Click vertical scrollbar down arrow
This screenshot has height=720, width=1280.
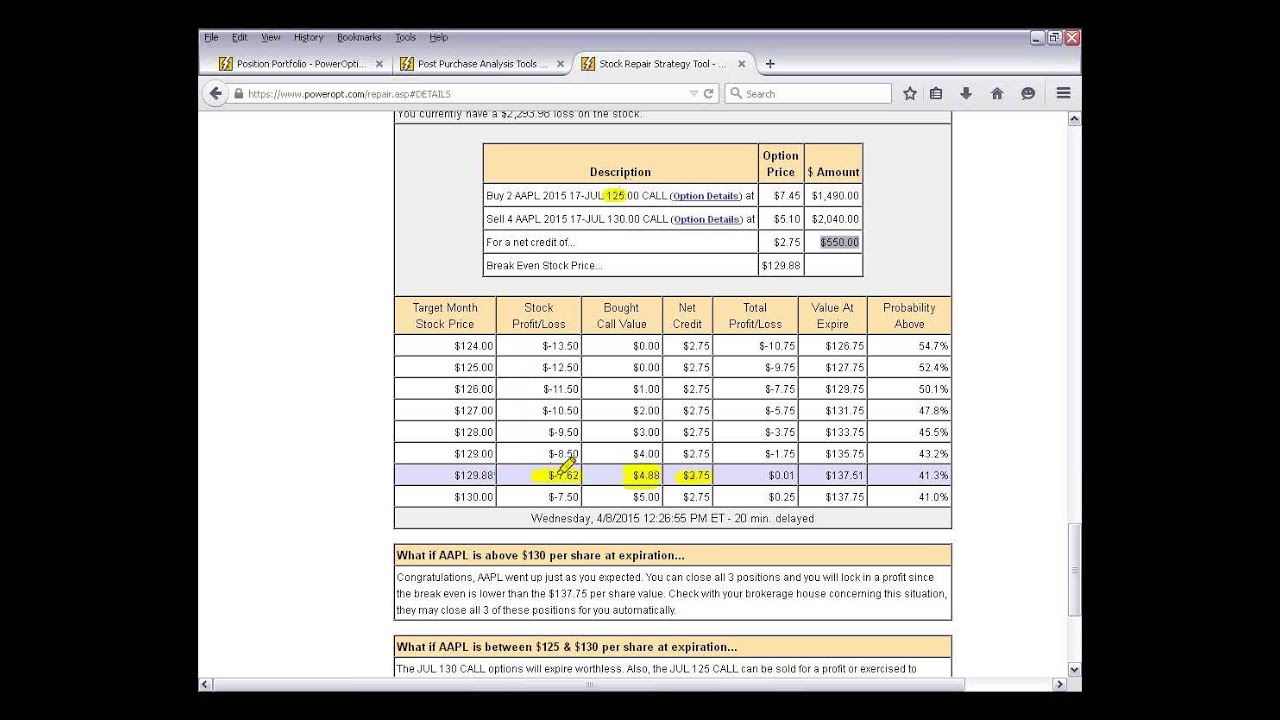(x=1075, y=670)
